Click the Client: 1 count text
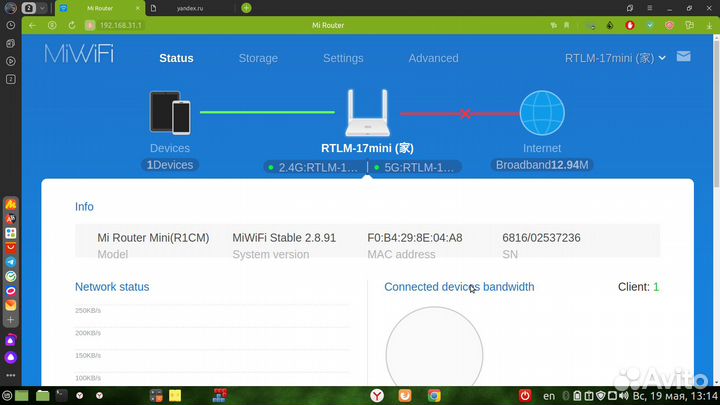The image size is (720, 405). tap(638, 287)
